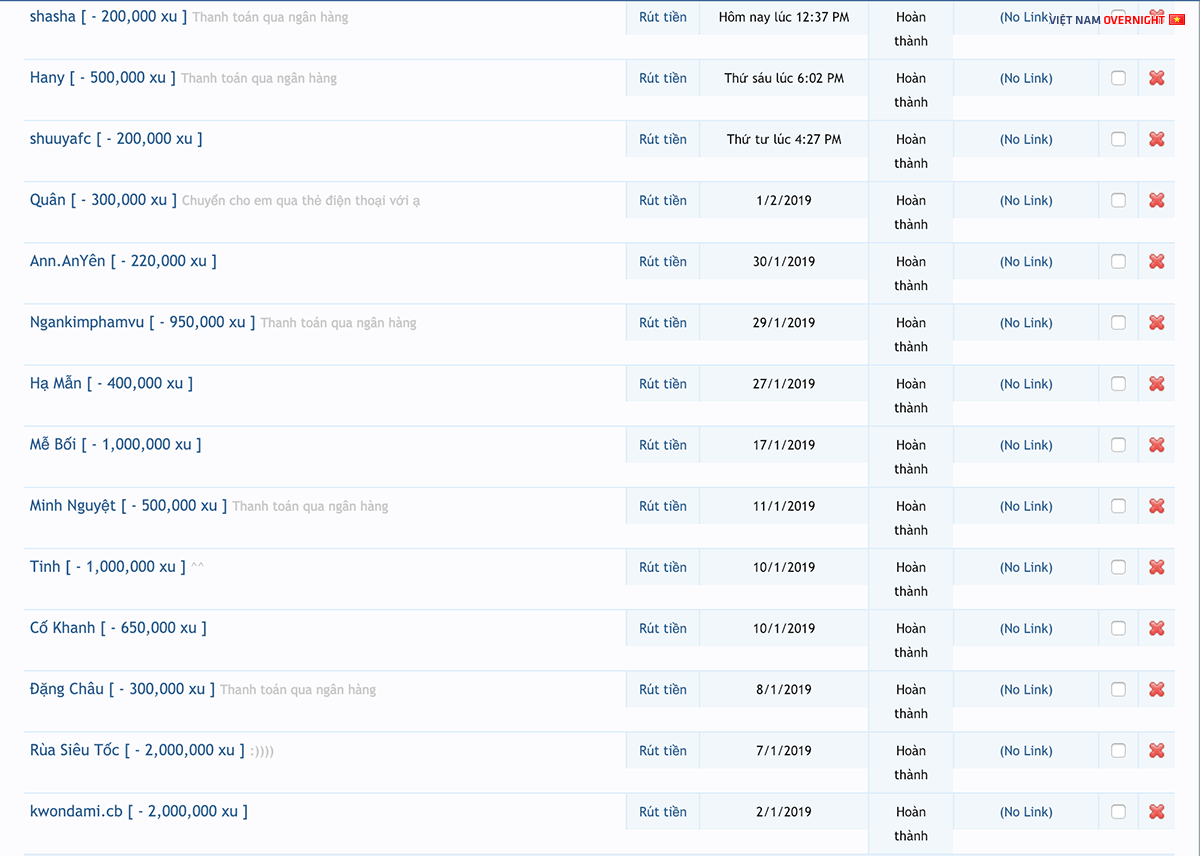Click delete icon for Ngankimphamvu's row
This screenshot has height=856, width=1200.
(1157, 322)
